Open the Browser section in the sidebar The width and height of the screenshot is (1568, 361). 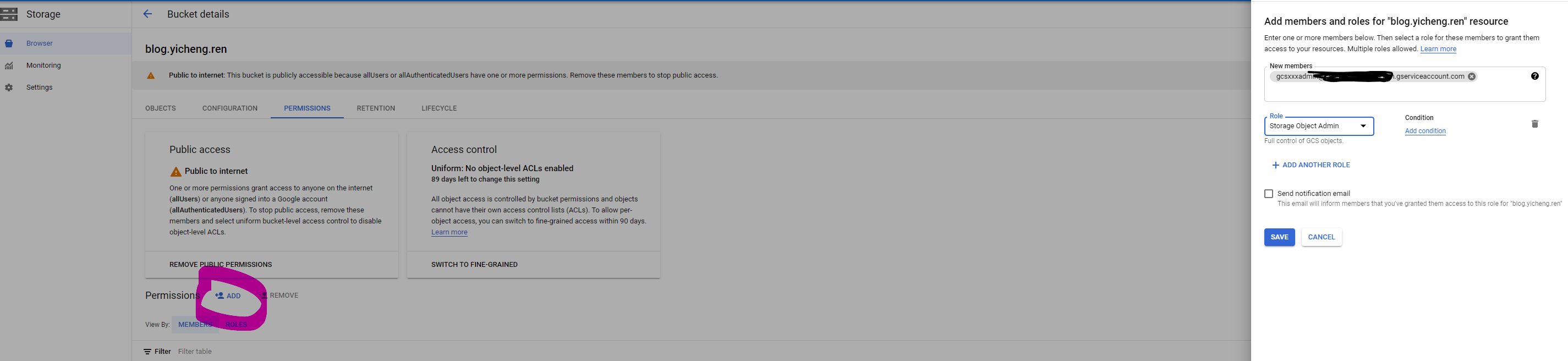click(39, 43)
